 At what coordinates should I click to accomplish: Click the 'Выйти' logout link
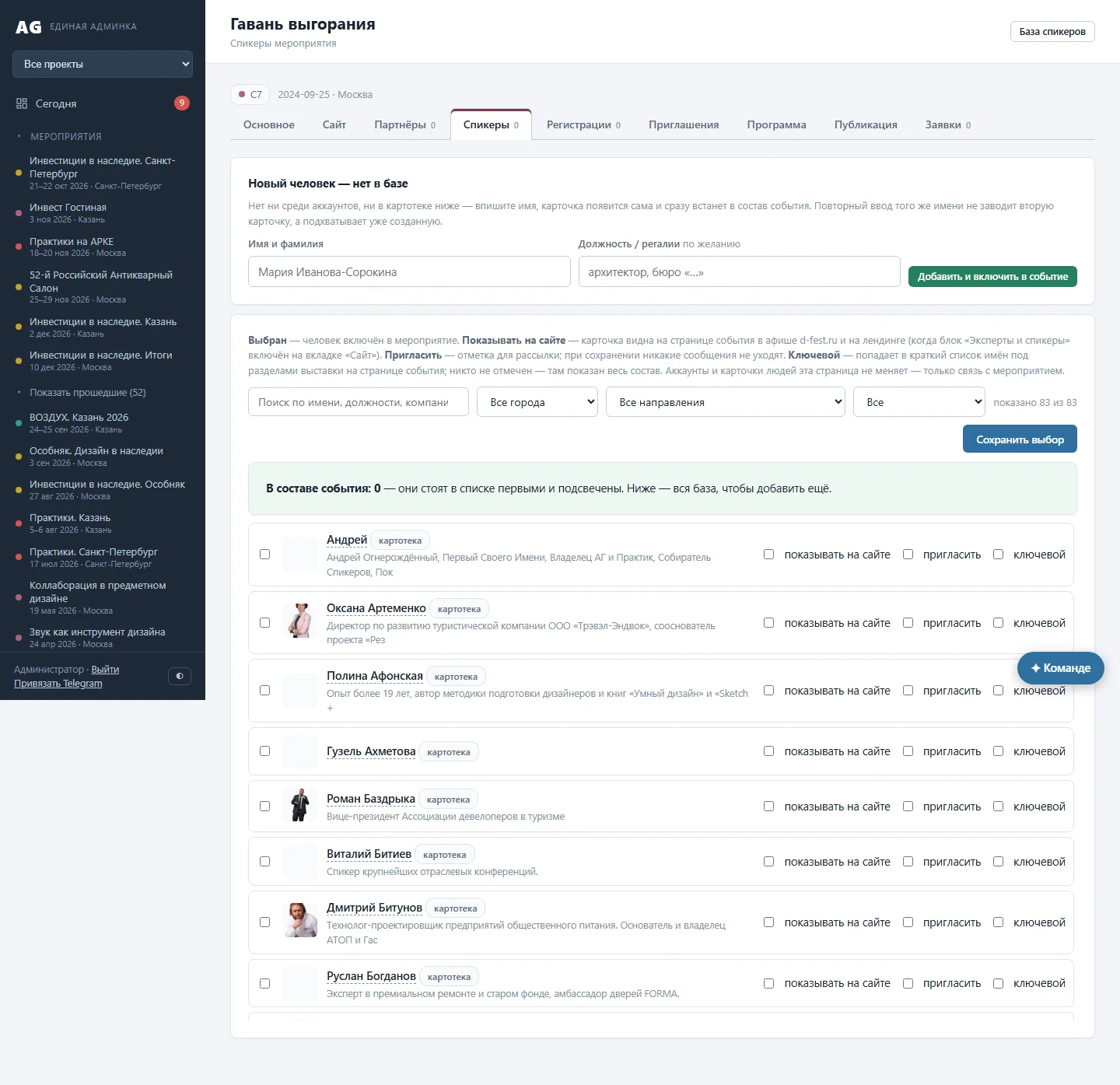coord(105,670)
